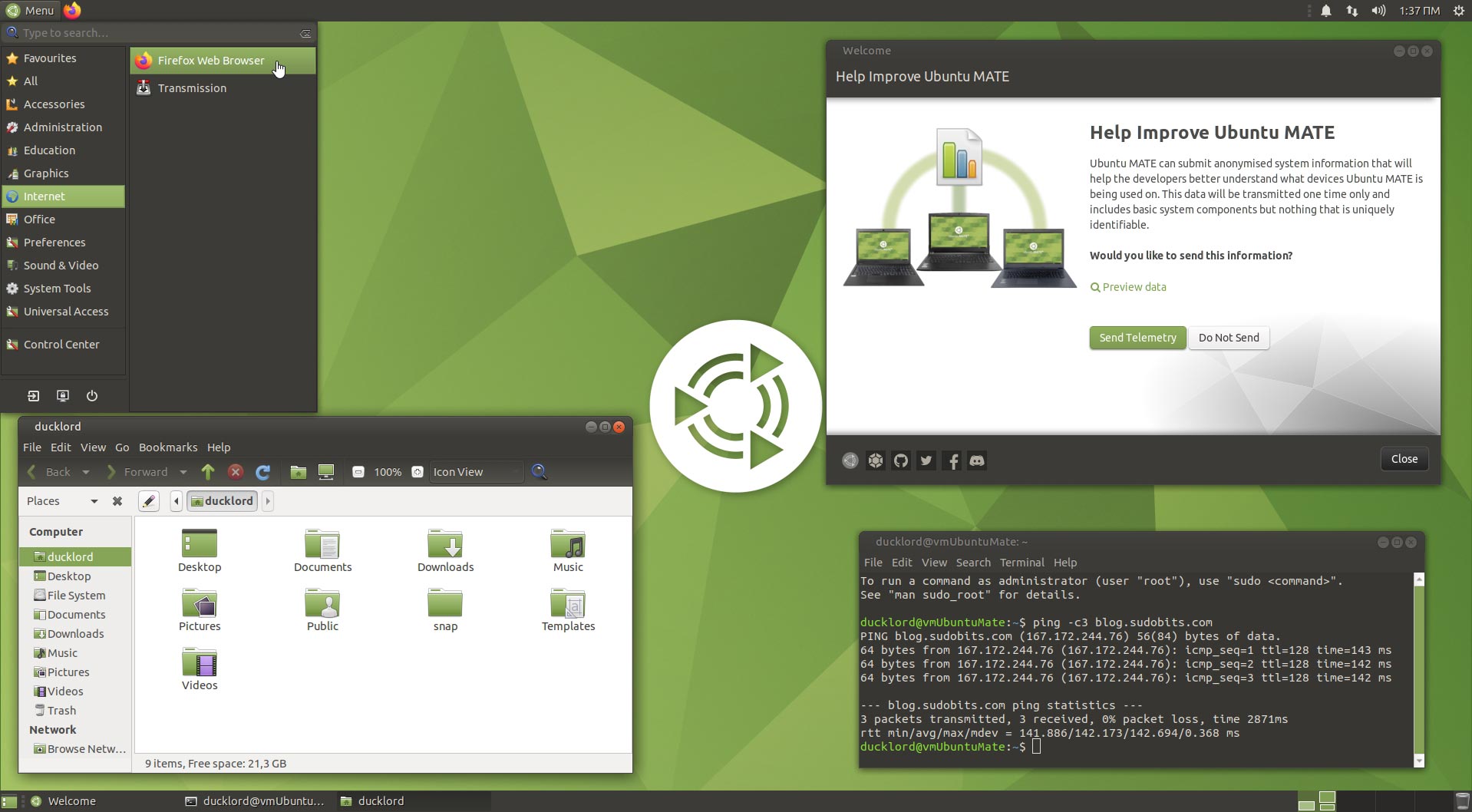Open the Bookmarks menu in Caja
Image resolution: width=1472 pixels, height=812 pixels.
coord(168,447)
